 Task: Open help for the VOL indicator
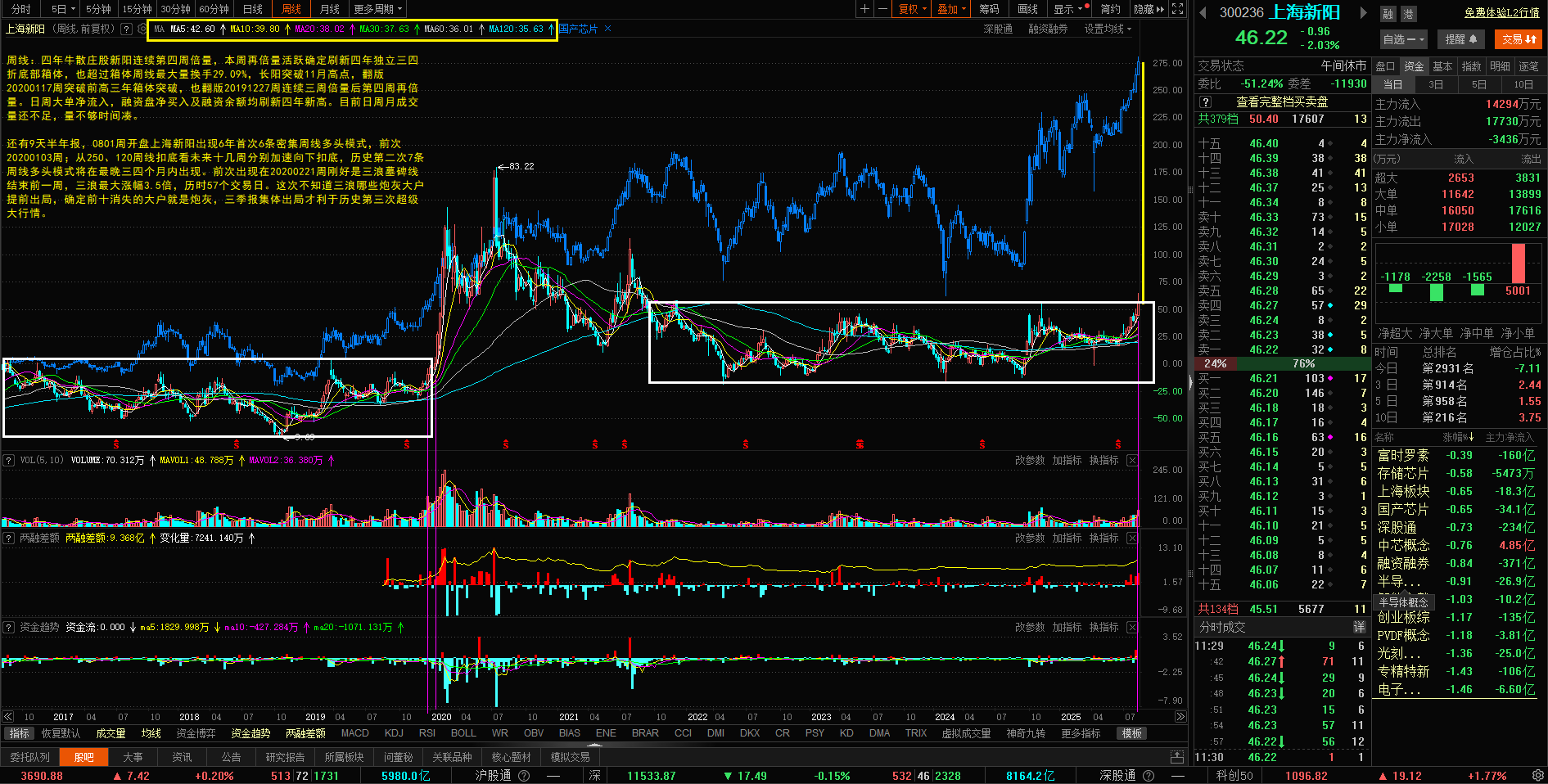tap(9, 461)
